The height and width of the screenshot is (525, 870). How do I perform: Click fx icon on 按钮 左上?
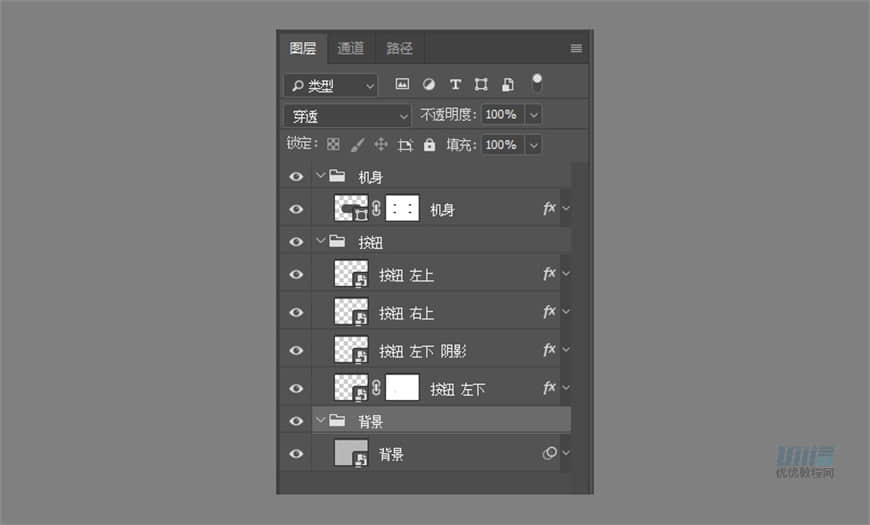(x=549, y=274)
